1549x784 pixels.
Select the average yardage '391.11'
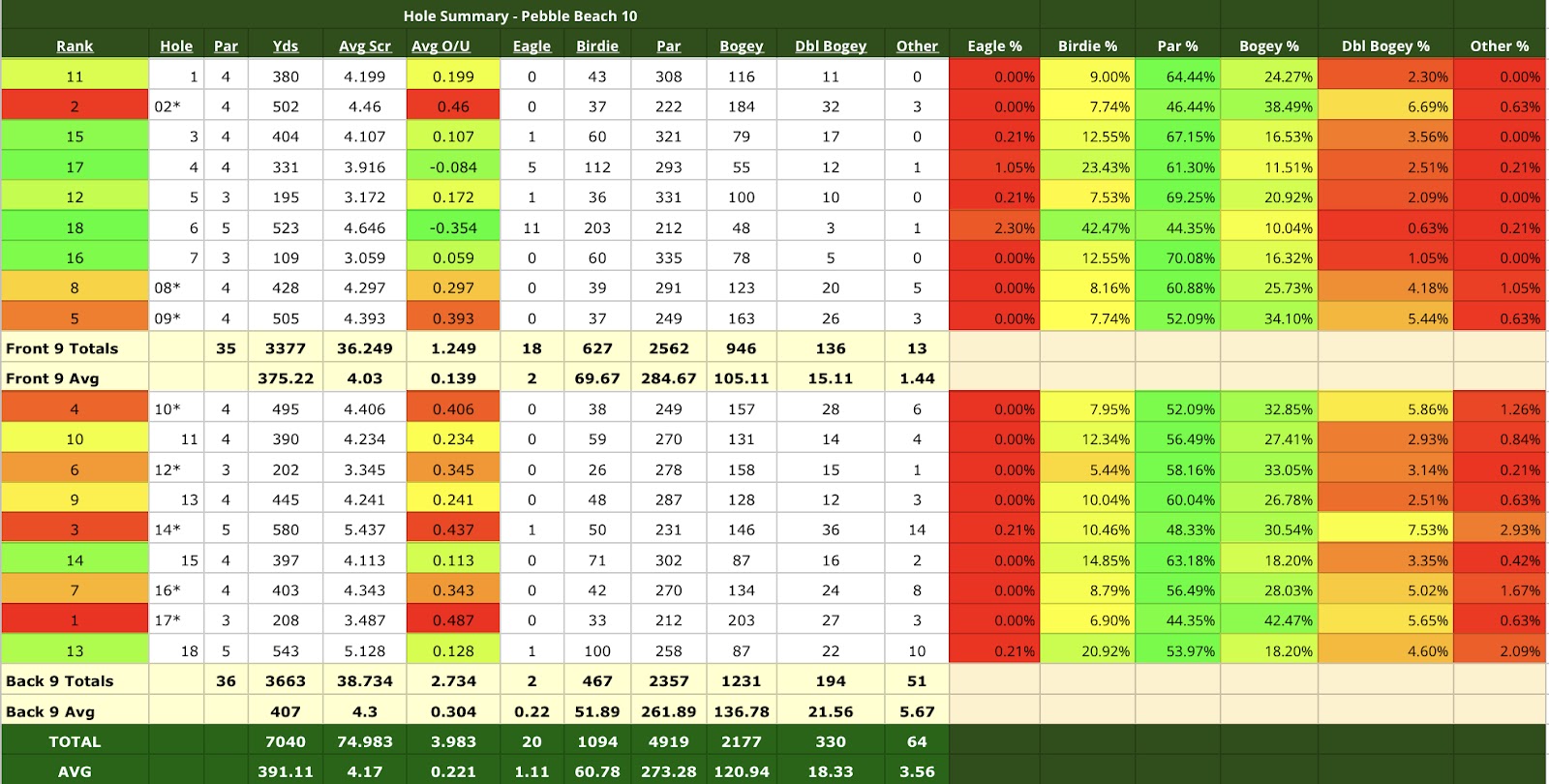pos(286,771)
